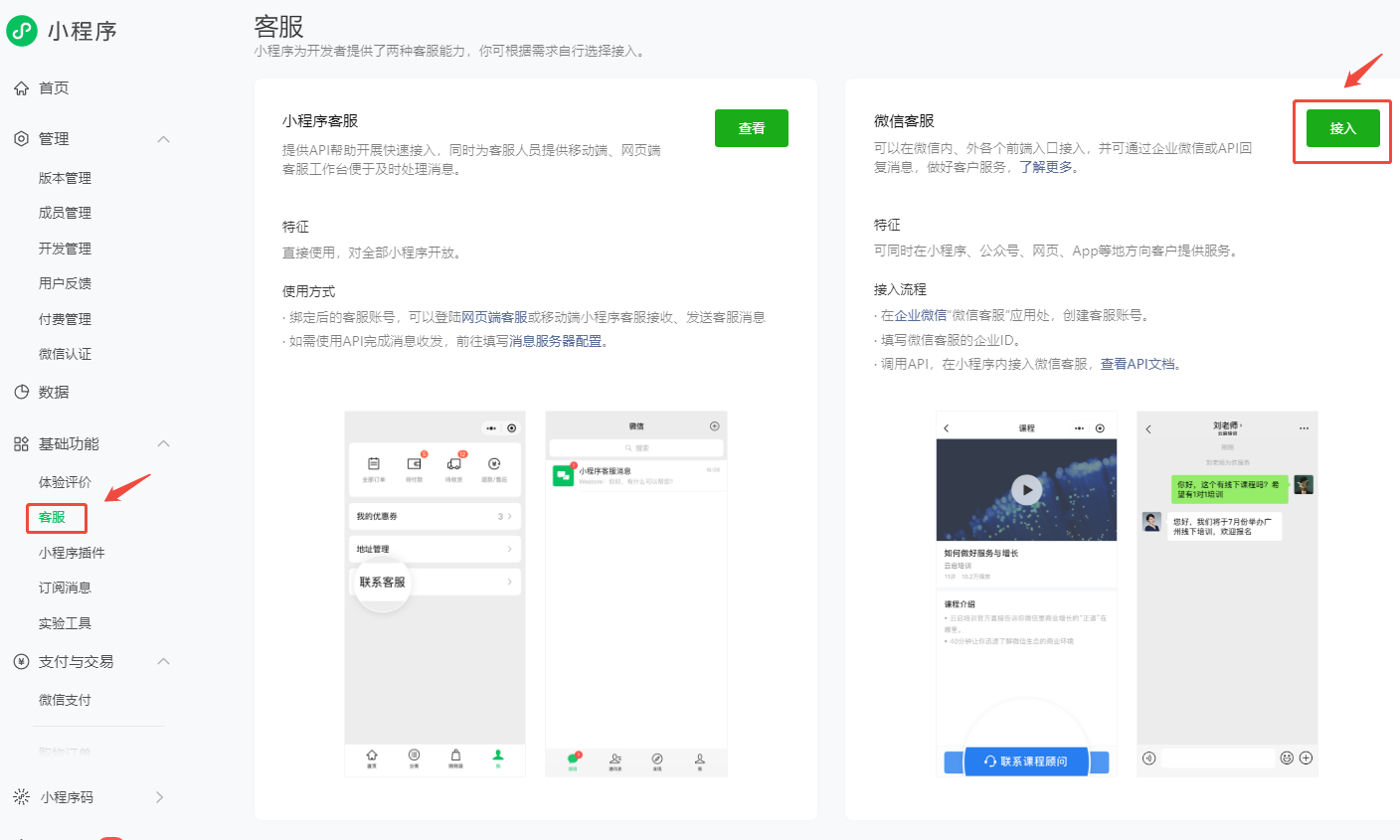
Task: Click the 支付与交易 yen coin icon
Action: tap(21, 662)
